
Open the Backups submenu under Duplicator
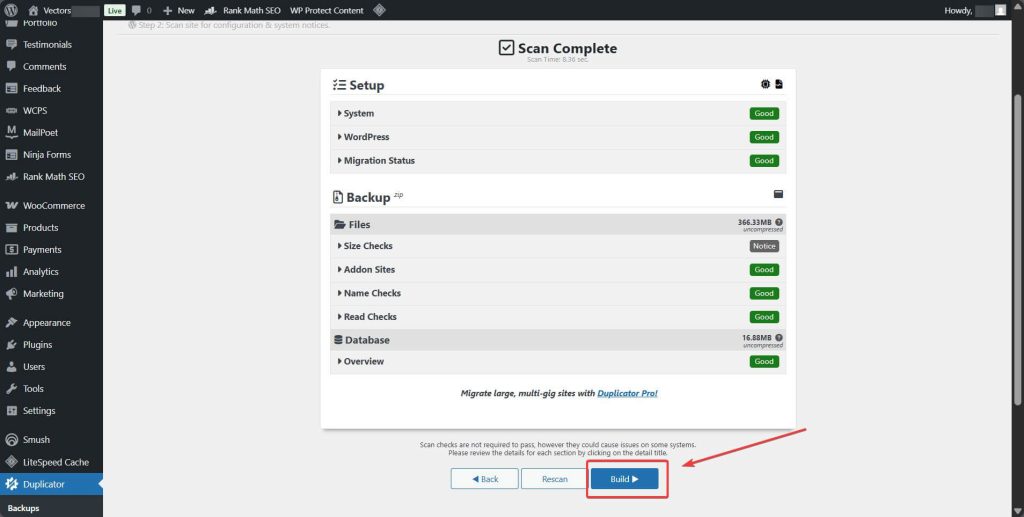click(x=24, y=508)
